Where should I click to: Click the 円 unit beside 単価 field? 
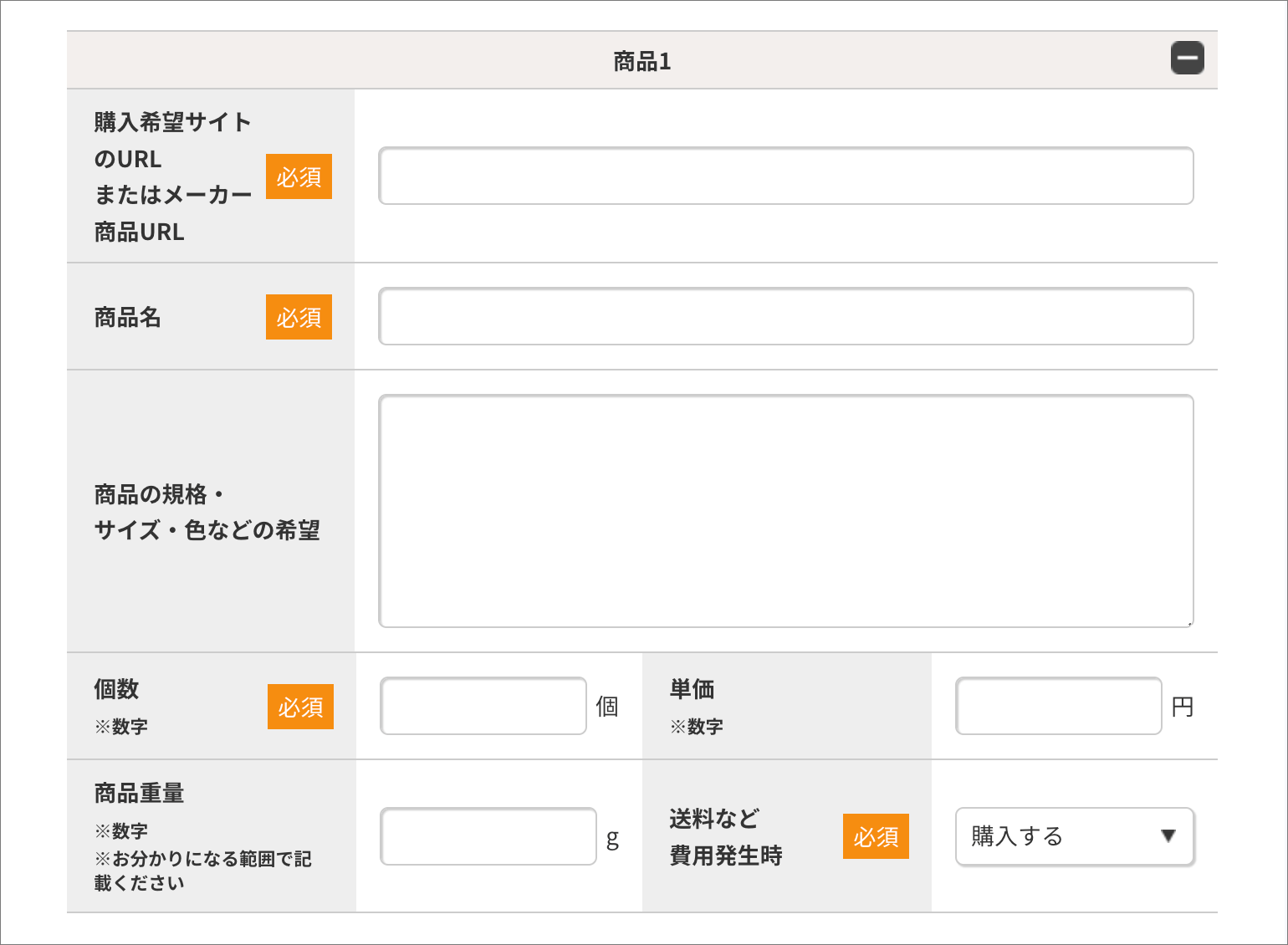[1182, 707]
